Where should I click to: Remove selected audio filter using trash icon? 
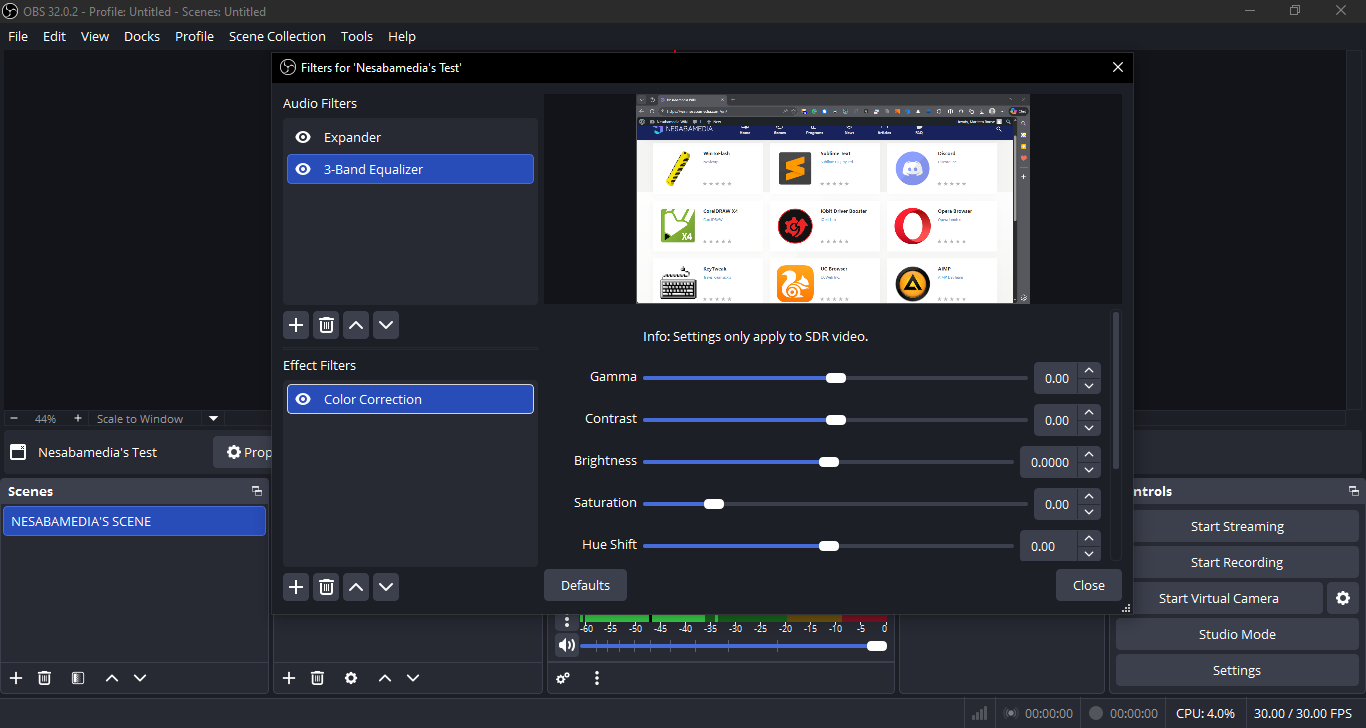coord(326,325)
